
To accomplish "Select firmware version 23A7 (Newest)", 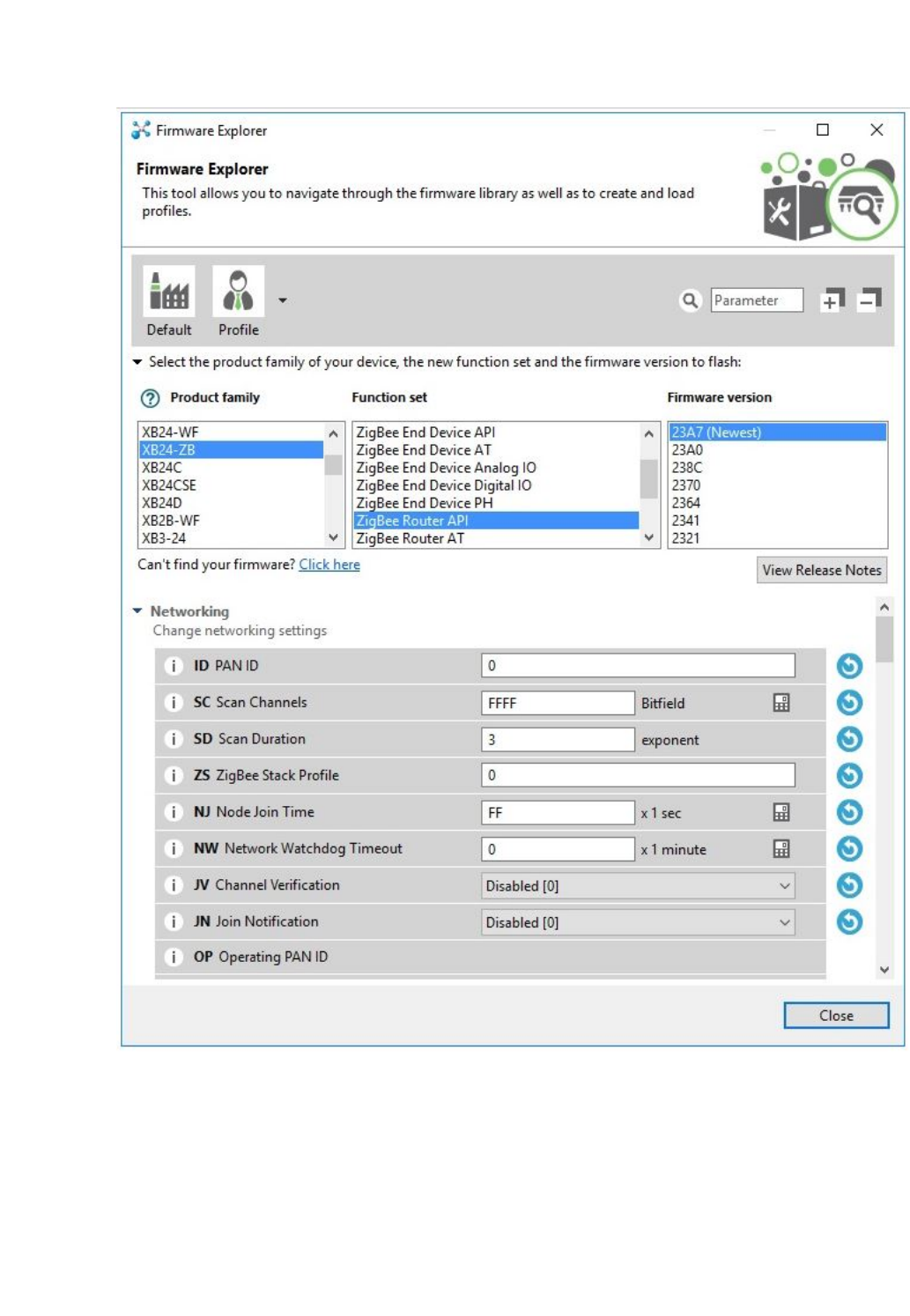I will [777, 432].
